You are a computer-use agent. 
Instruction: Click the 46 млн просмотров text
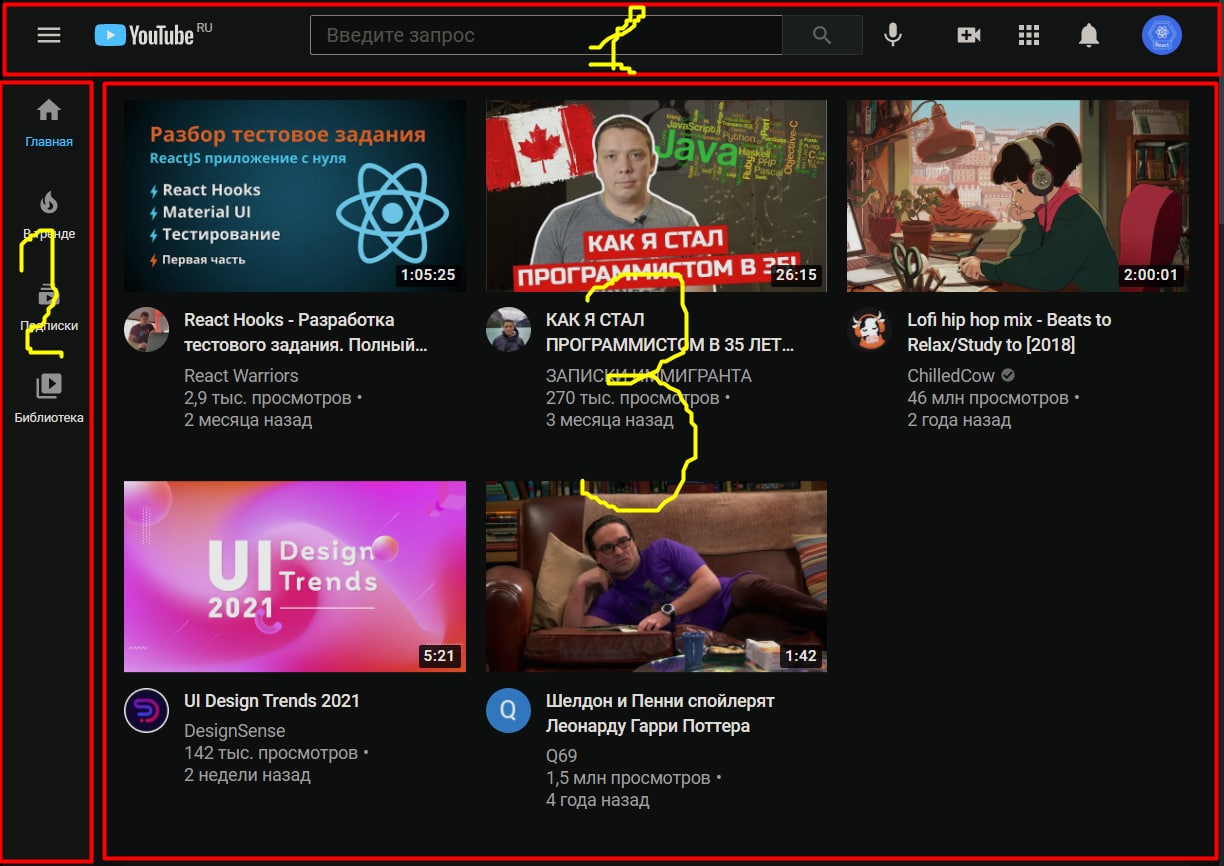pyautogui.click(x=988, y=398)
